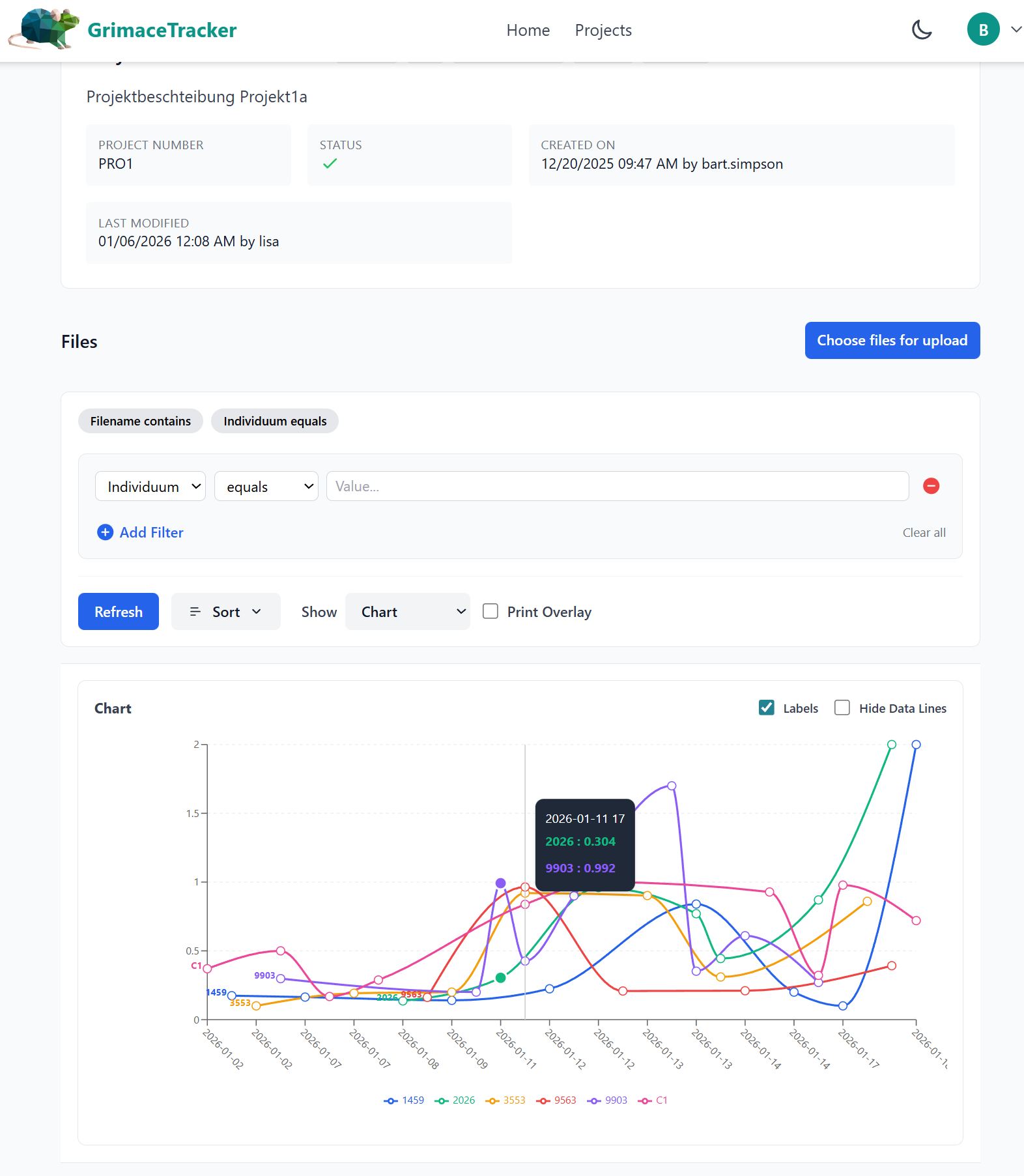Expand the Show Chart dropdown
Image resolution: width=1024 pixels, height=1176 pixels.
(407, 612)
